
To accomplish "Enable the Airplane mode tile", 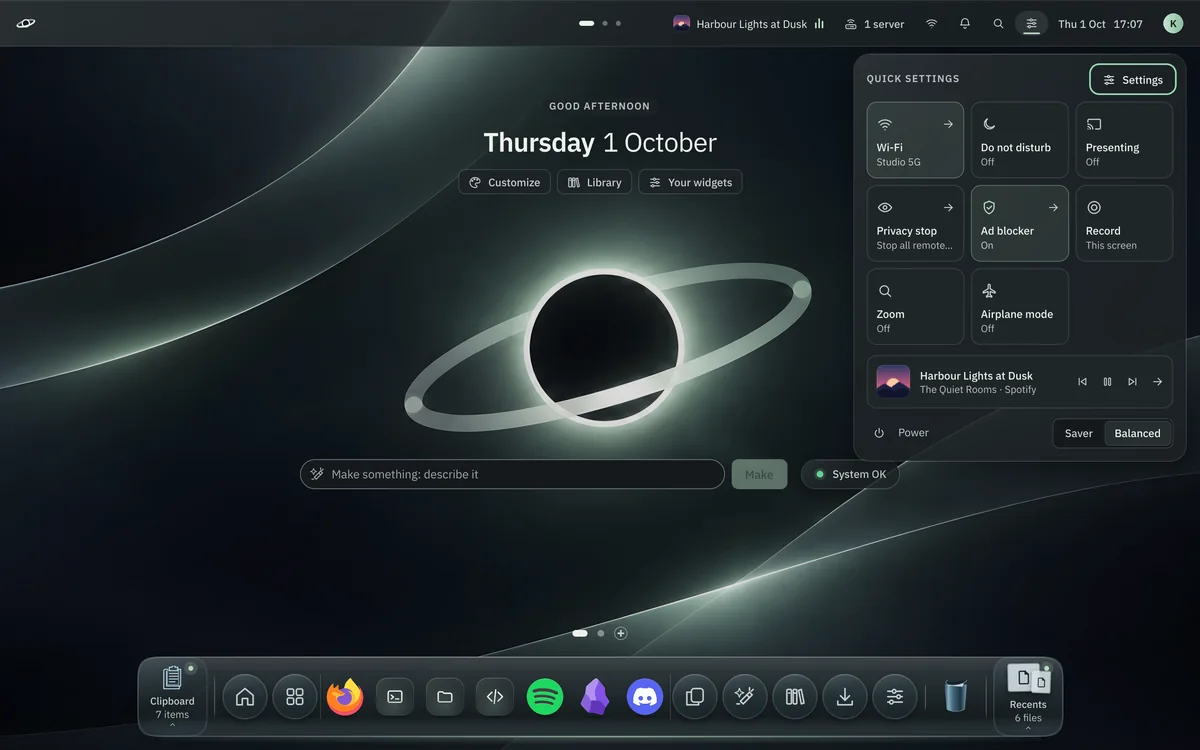I will pyautogui.click(x=1020, y=307).
